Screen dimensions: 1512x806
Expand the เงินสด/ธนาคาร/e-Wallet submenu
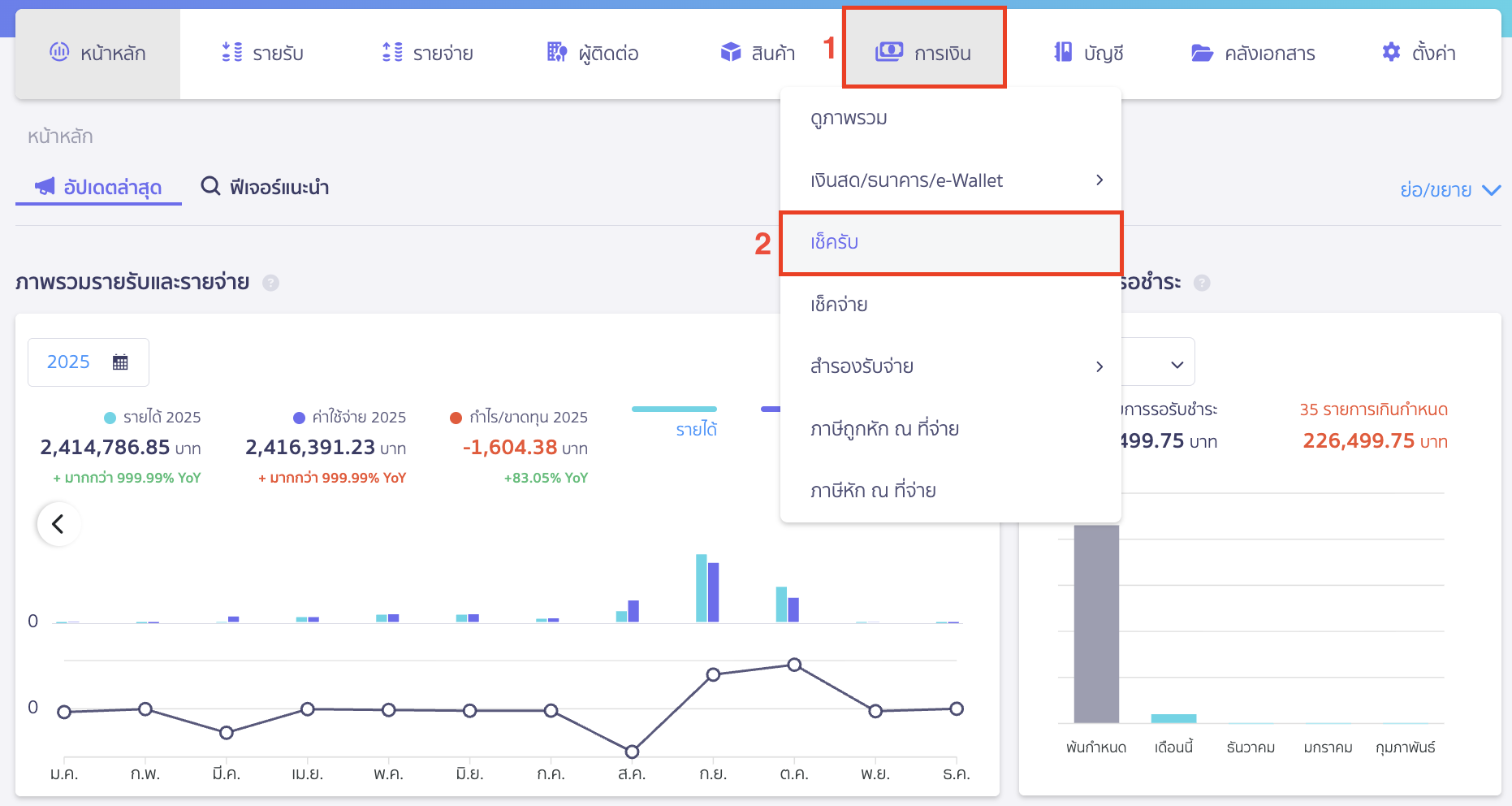1099,180
